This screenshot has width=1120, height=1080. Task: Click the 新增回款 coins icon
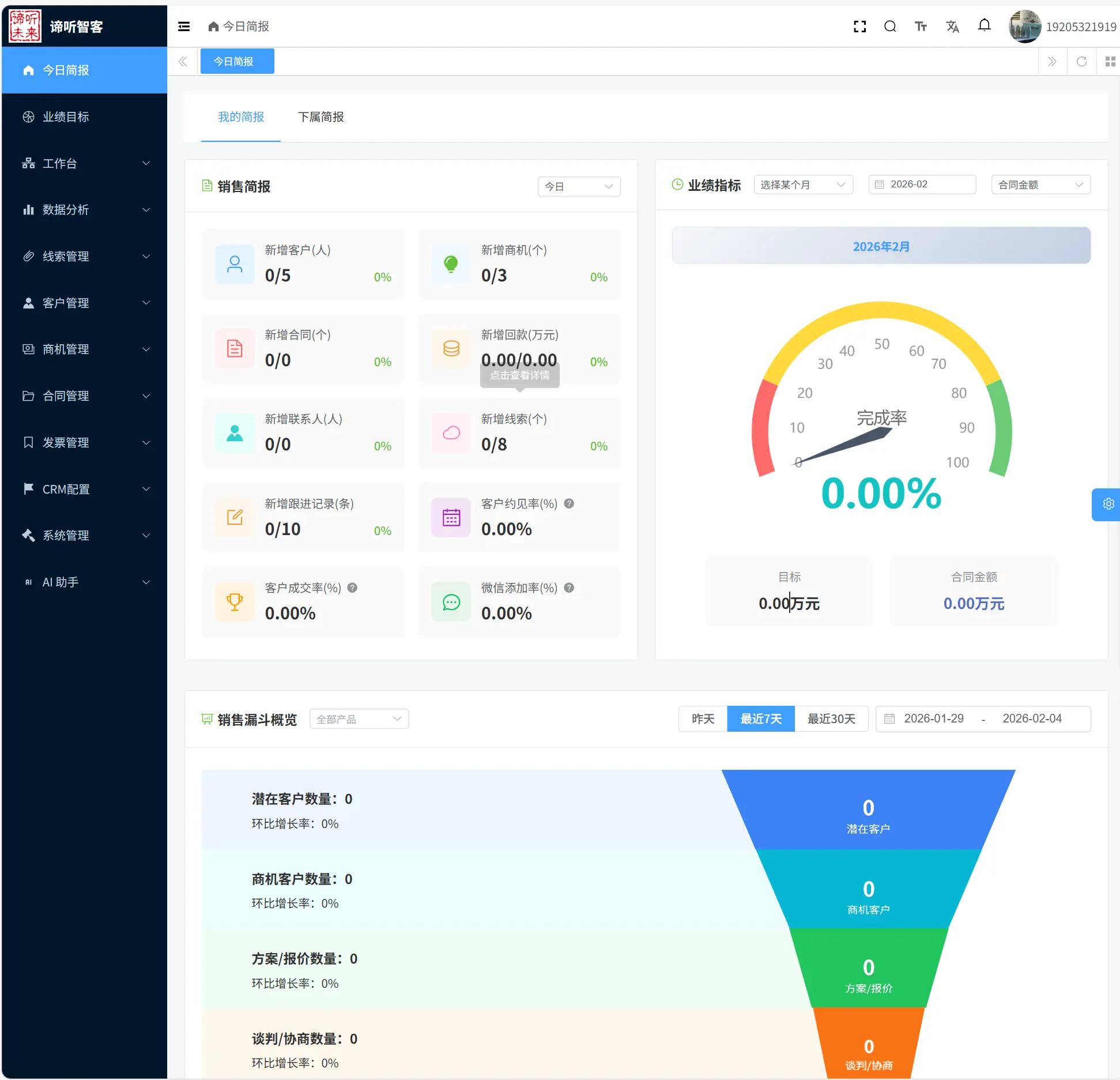pyautogui.click(x=451, y=349)
